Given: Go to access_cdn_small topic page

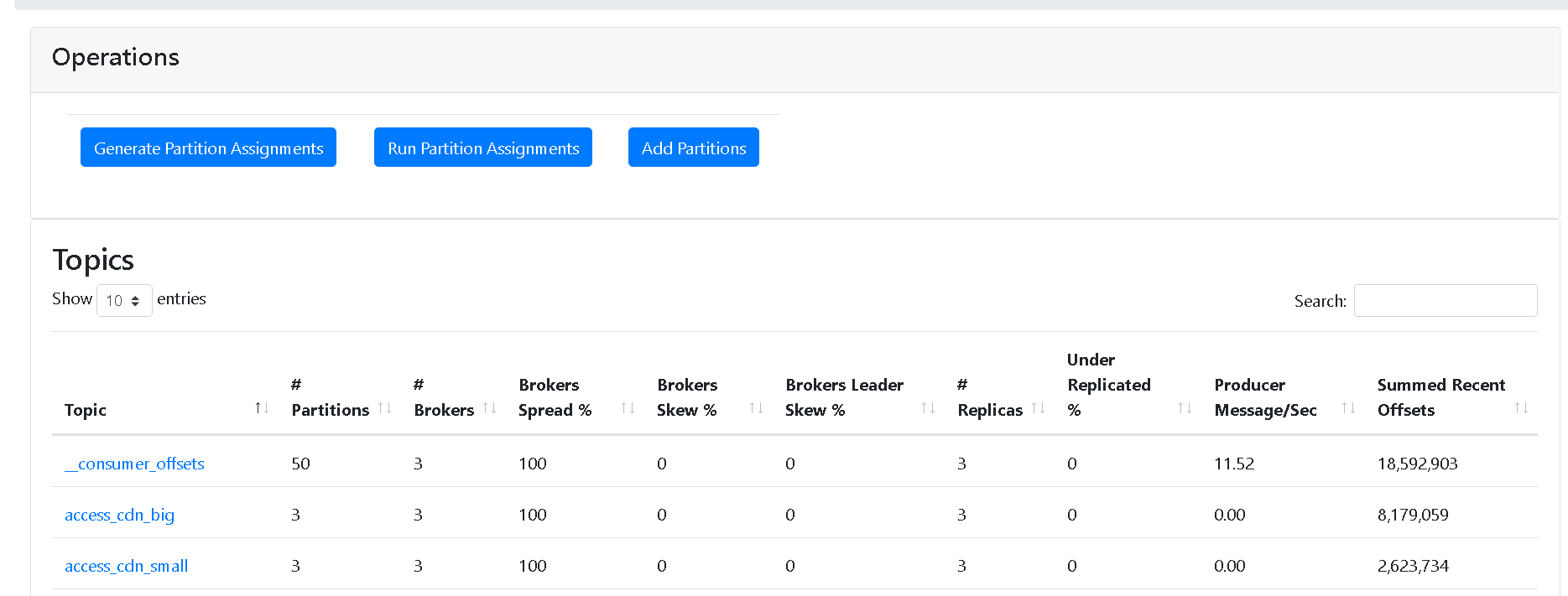Looking at the screenshot, I should pos(127,566).
